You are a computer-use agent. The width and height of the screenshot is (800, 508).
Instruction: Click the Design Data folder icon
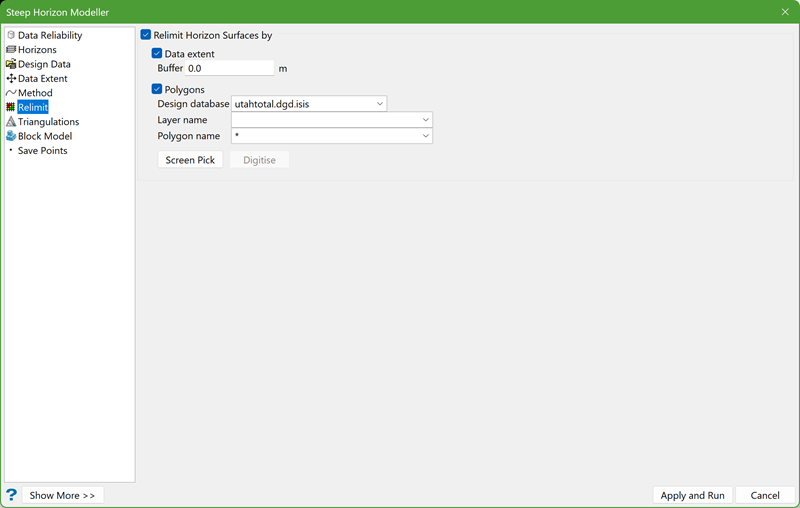click(11, 64)
